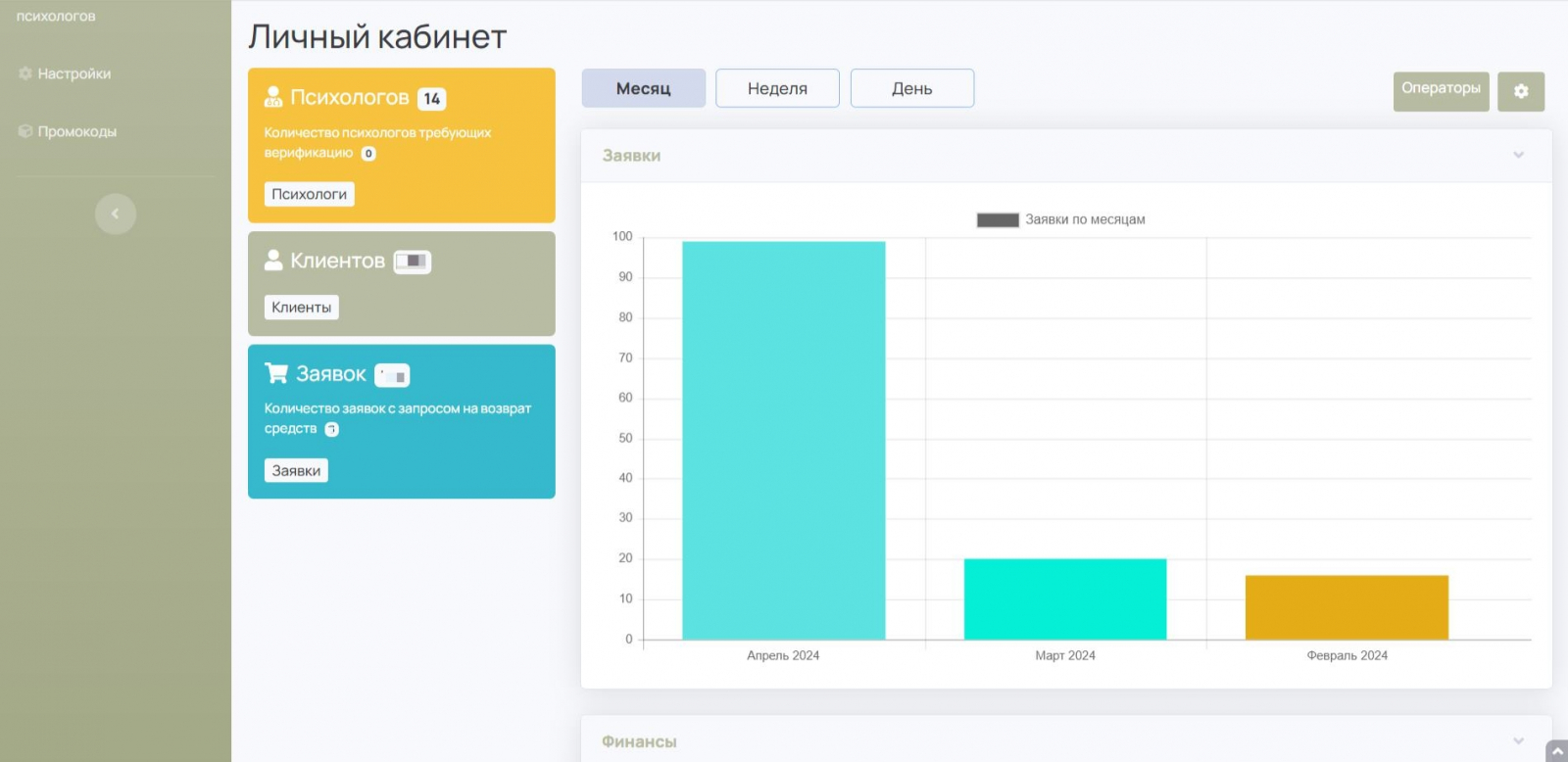Switch to the День tab
The width and height of the screenshot is (1568, 762).
pyautogui.click(x=912, y=88)
